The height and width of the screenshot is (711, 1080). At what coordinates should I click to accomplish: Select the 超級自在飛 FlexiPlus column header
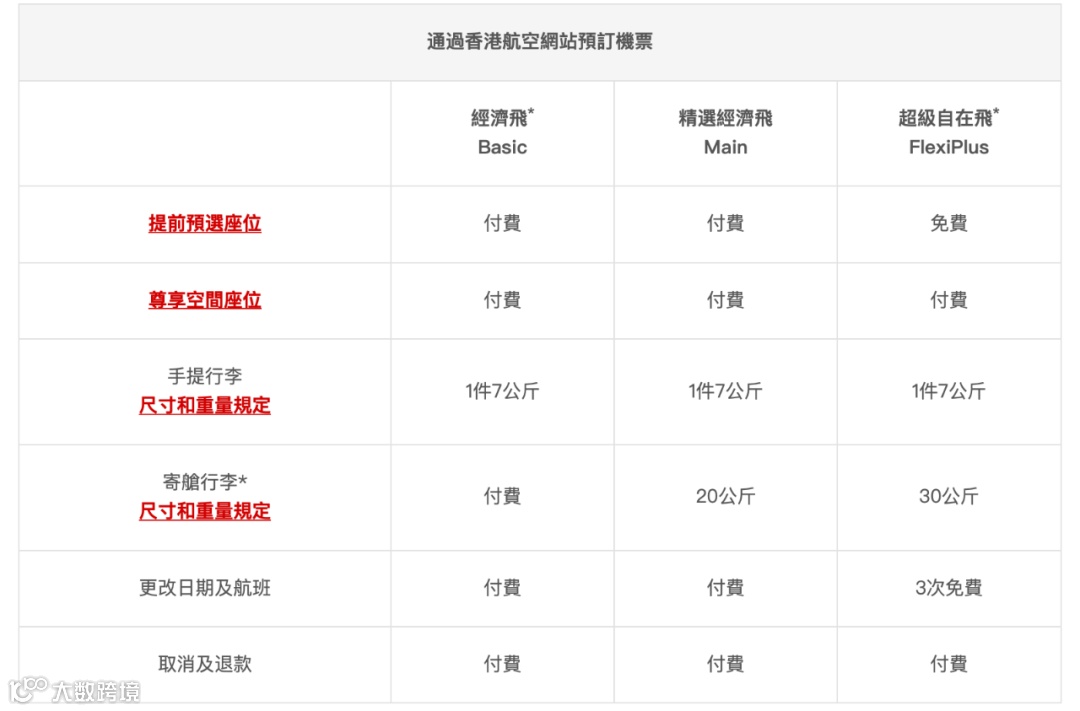click(948, 132)
